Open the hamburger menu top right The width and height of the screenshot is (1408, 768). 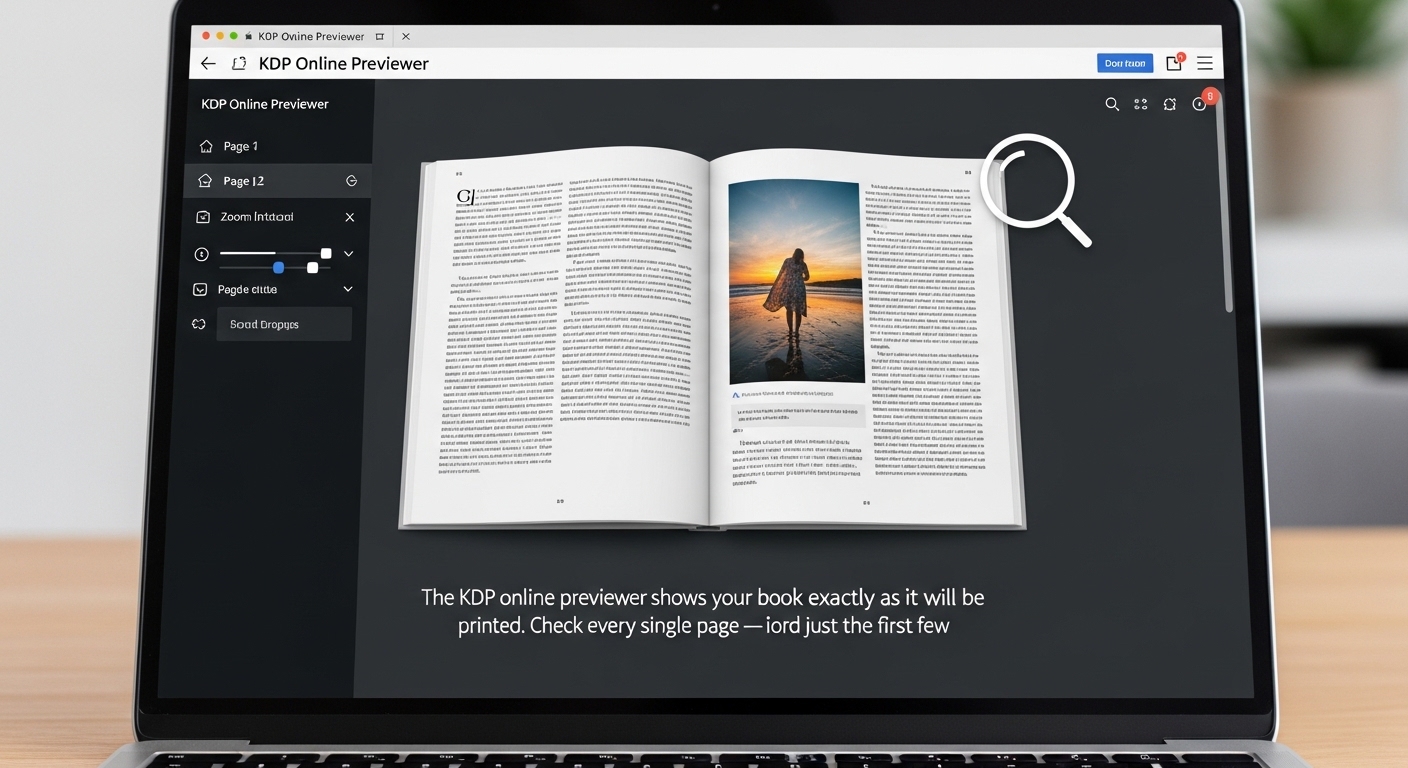[x=1204, y=62]
